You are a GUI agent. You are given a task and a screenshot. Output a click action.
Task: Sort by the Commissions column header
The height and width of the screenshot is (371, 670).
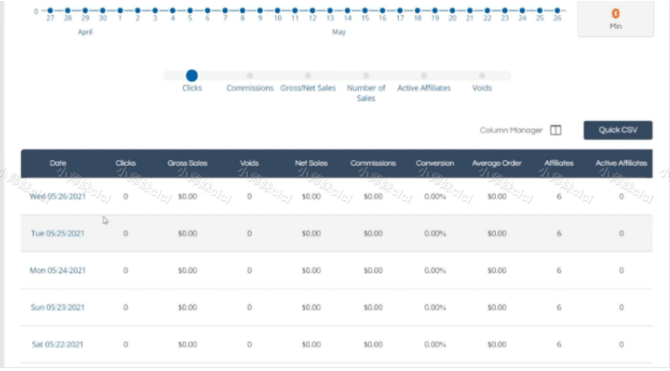[373, 163]
